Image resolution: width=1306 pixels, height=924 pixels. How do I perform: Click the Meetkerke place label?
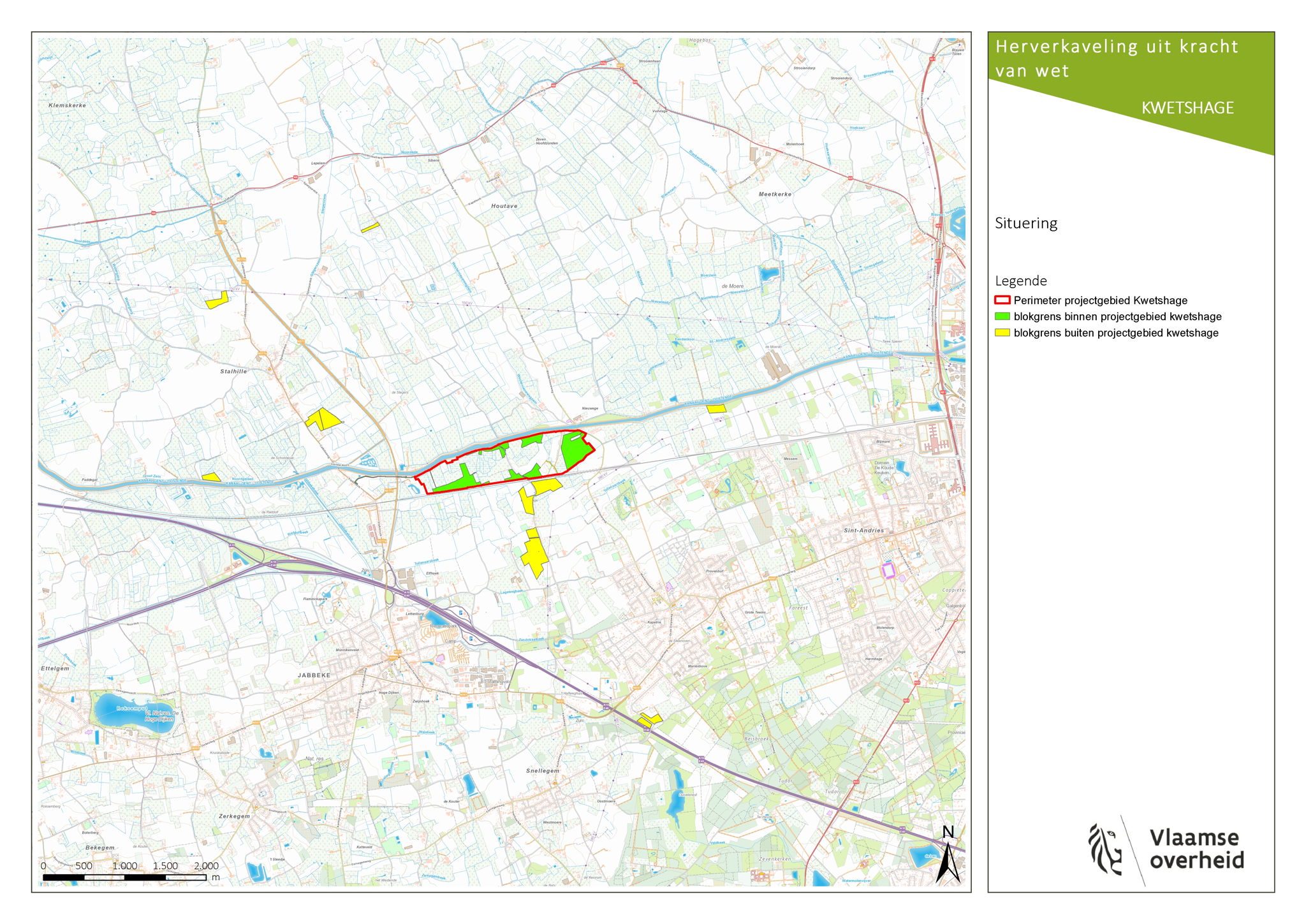pos(775,194)
